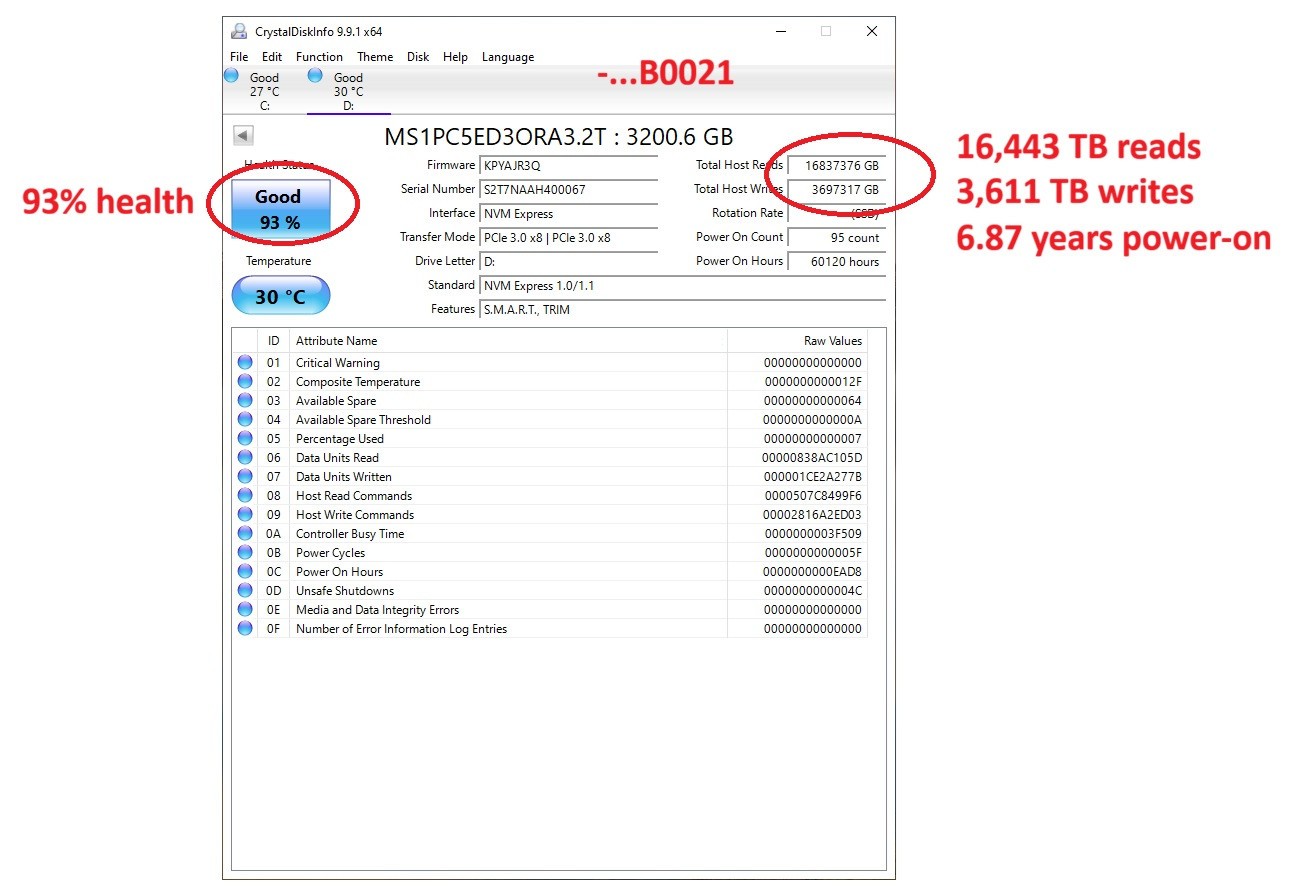Close the CrystalDiskInfo window
Viewport: 1300px width, 890px height.
pyautogui.click(x=872, y=31)
